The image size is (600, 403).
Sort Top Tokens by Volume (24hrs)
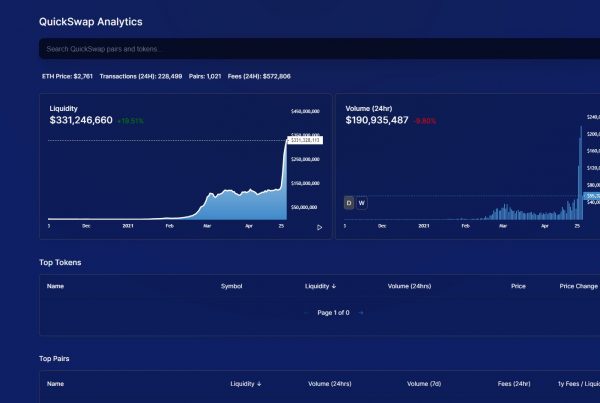tap(409, 286)
